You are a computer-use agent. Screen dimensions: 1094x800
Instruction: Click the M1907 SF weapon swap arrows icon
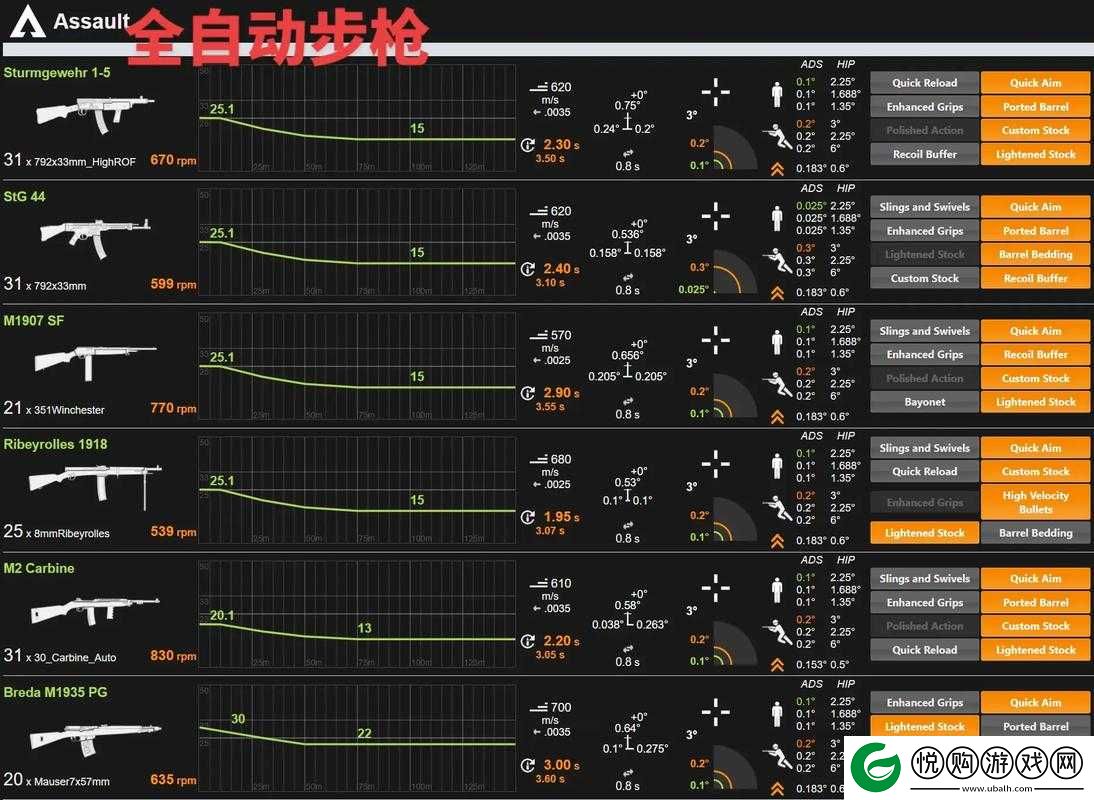click(x=628, y=401)
